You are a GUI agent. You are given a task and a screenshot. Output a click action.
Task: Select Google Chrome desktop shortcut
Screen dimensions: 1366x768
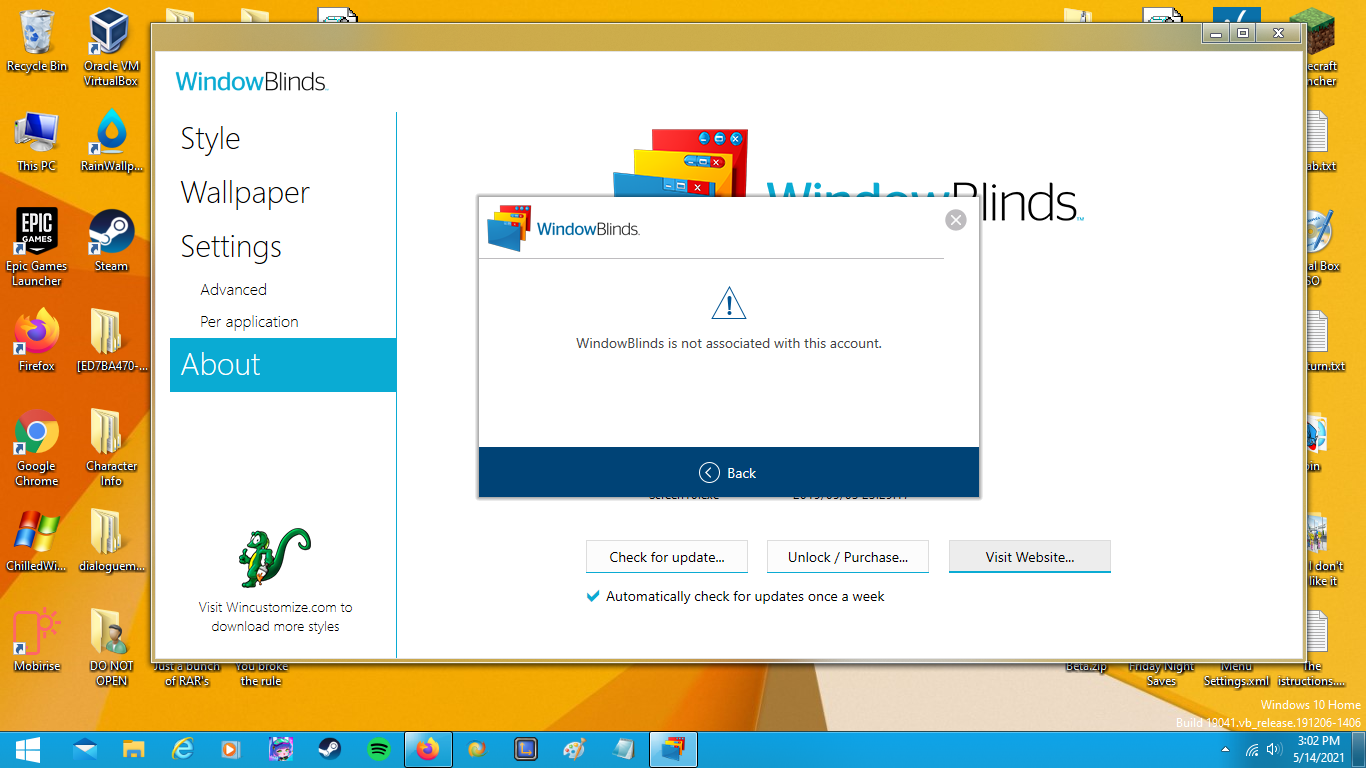(x=37, y=448)
